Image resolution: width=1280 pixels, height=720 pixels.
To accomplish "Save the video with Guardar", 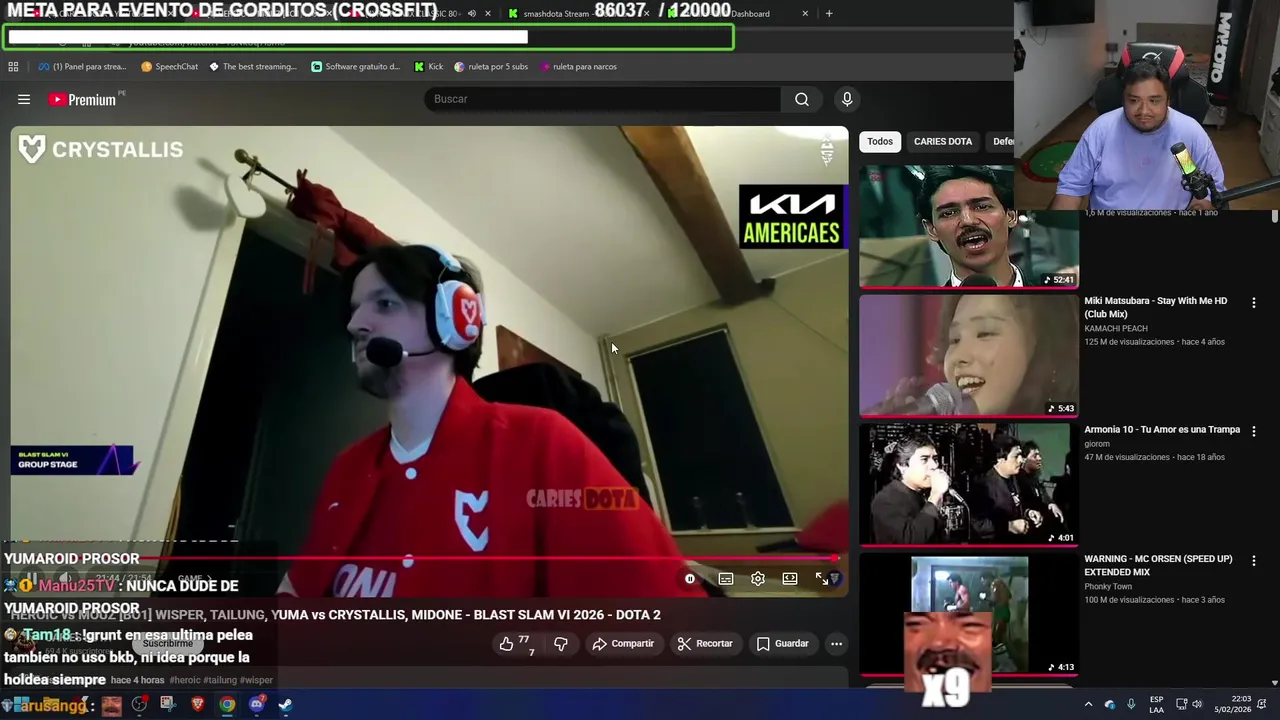I will tap(782, 644).
